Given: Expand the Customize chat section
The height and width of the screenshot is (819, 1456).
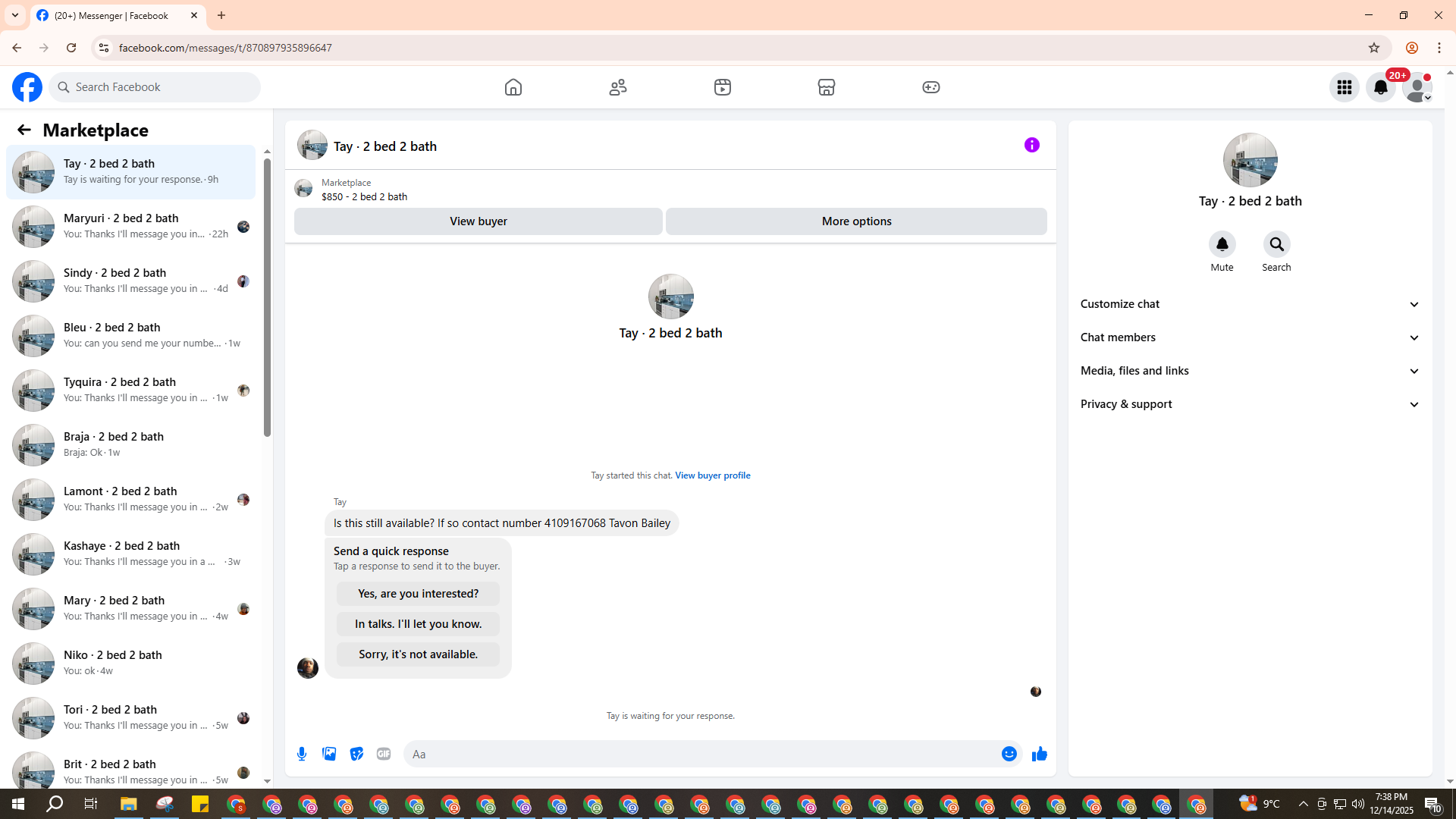Looking at the screenshot, I should (x=1250, y=304).
